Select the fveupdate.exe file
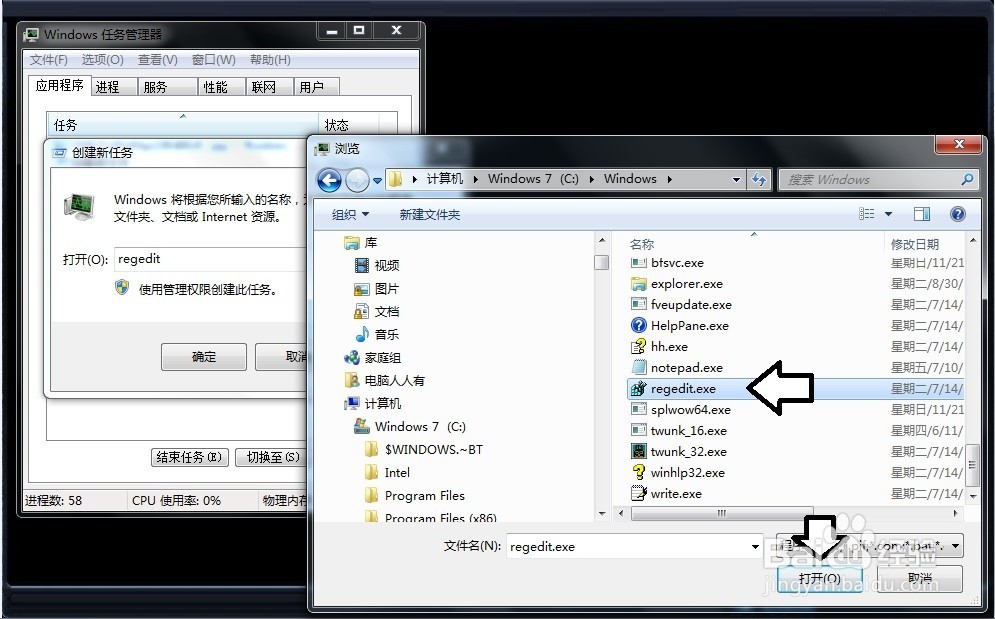This screenshot has height=619, width=995. (682, 305)
